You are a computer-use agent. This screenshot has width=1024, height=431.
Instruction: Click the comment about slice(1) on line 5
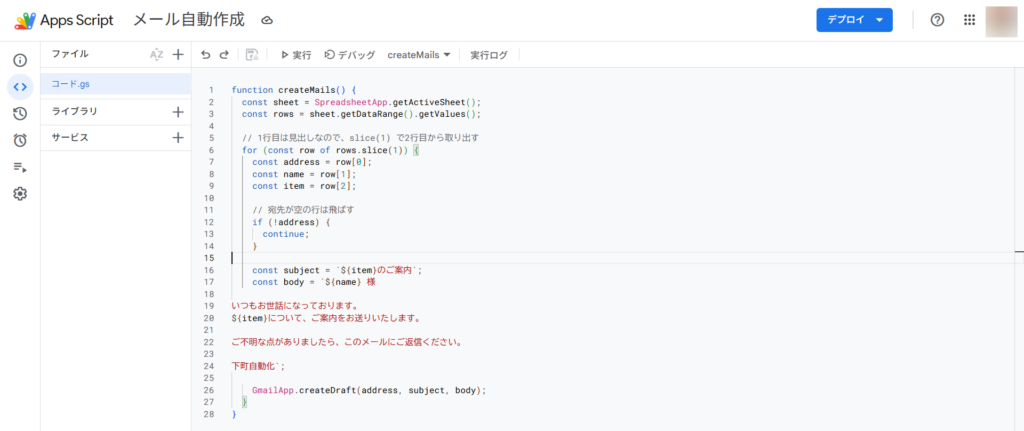coord(360,138)
